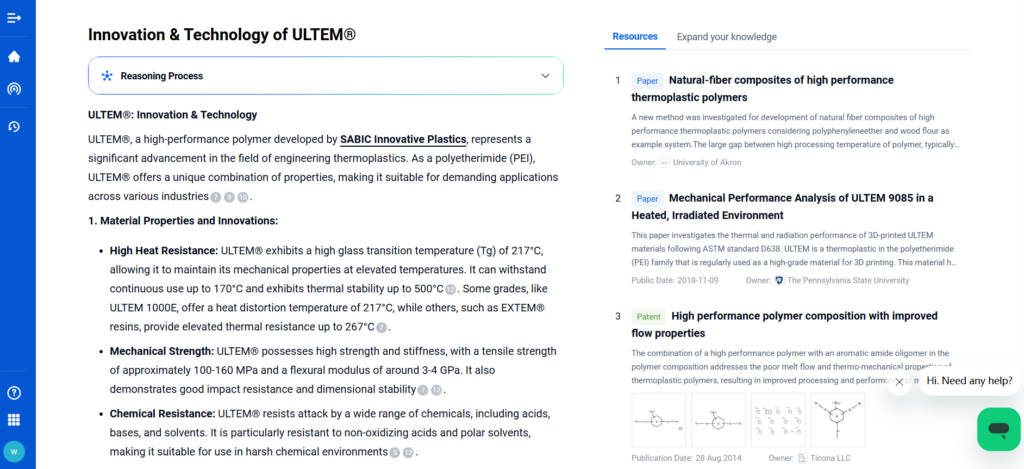Click the user avatar 'W' icon
Image resolution: width=1024 pixels, height=469 pixels.
coord(14,450)
